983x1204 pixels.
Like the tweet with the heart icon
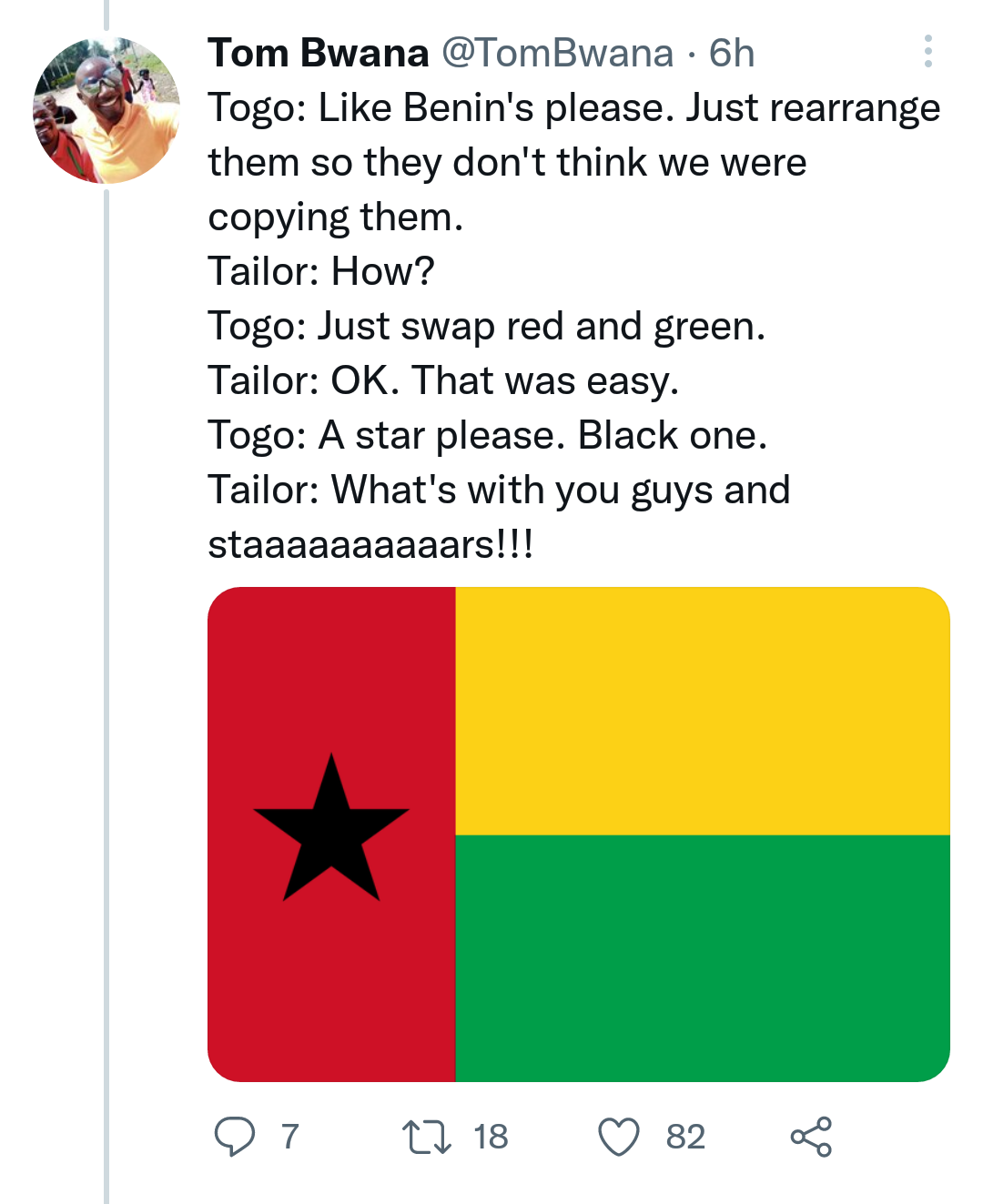(619, 1138)
